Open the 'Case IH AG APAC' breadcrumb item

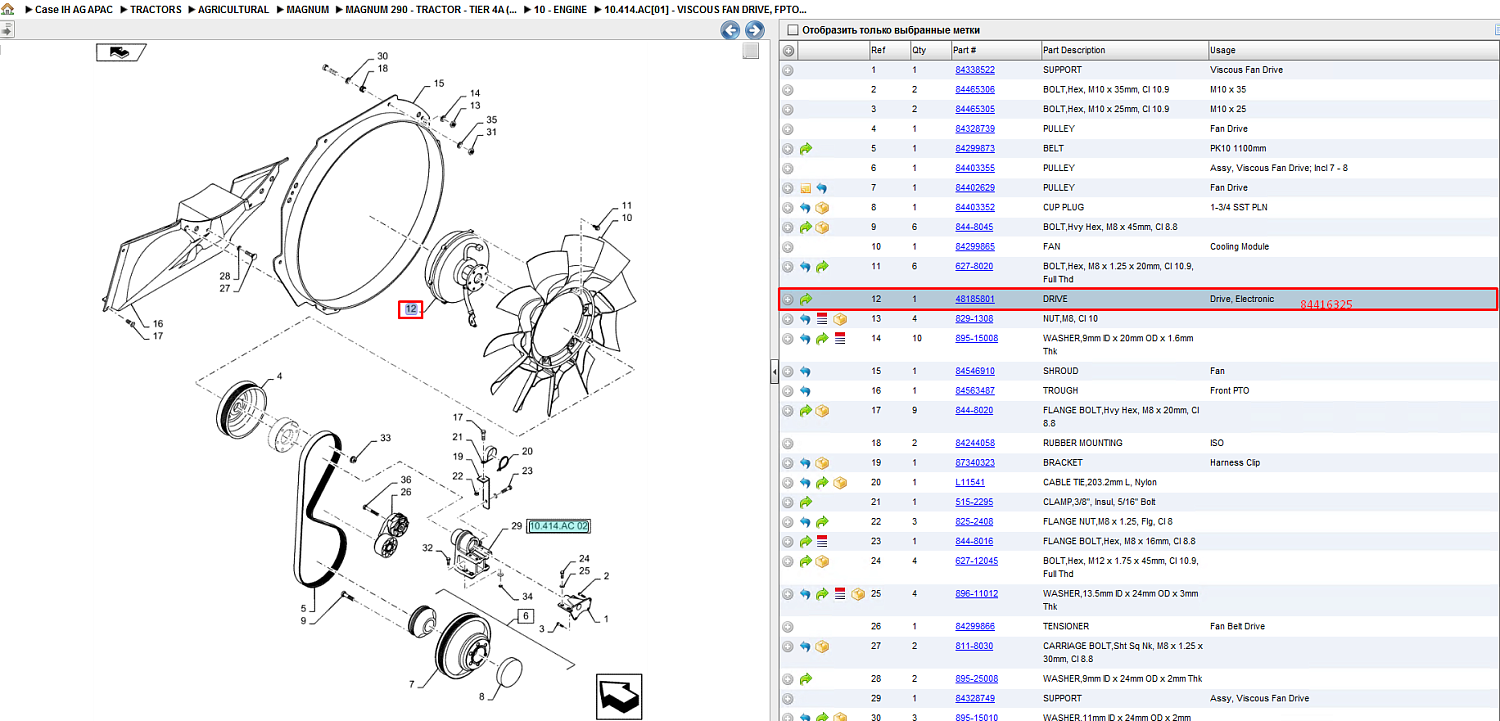coord(73,9)
